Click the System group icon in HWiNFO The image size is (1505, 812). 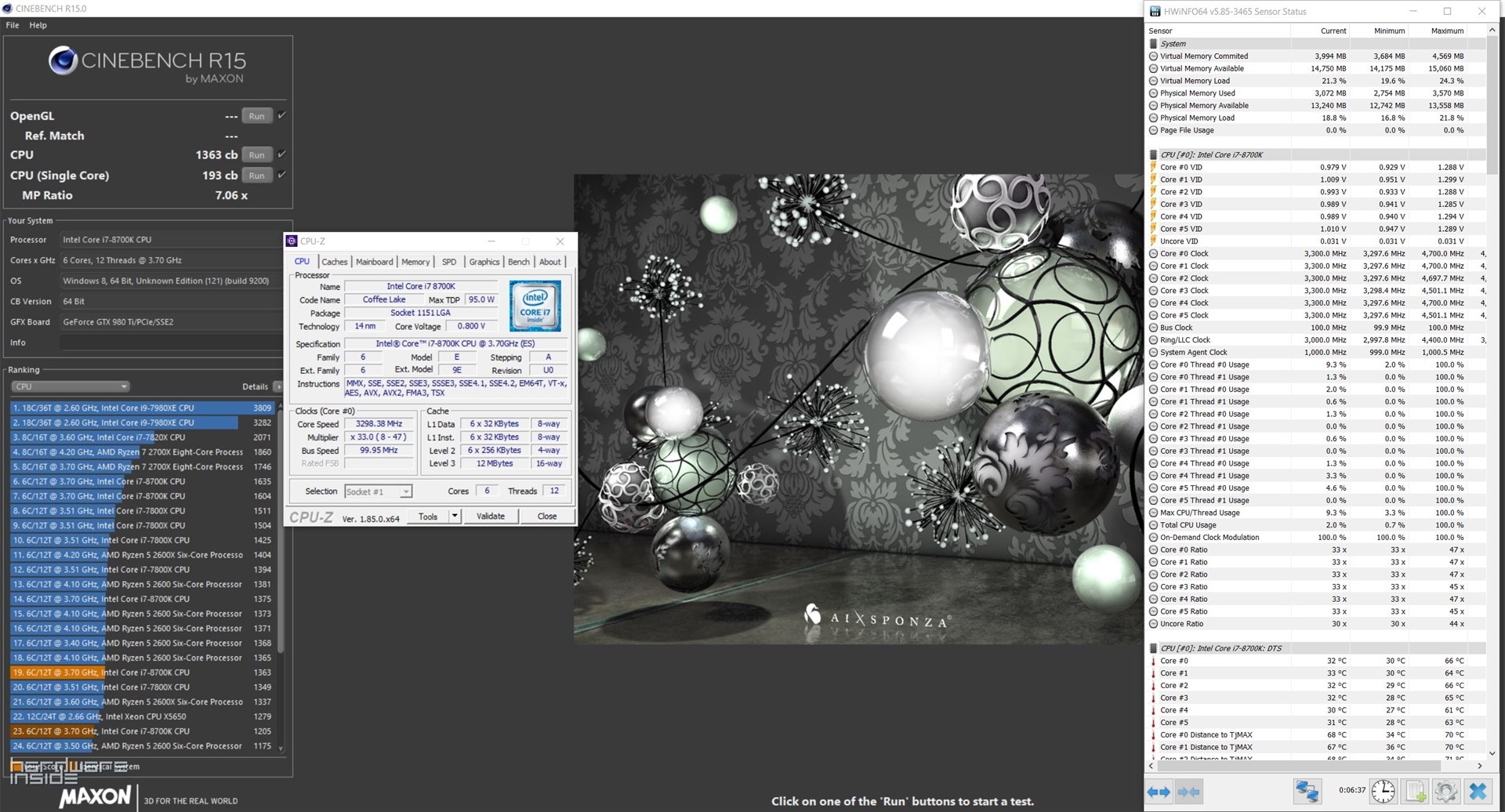point(1153,44)
